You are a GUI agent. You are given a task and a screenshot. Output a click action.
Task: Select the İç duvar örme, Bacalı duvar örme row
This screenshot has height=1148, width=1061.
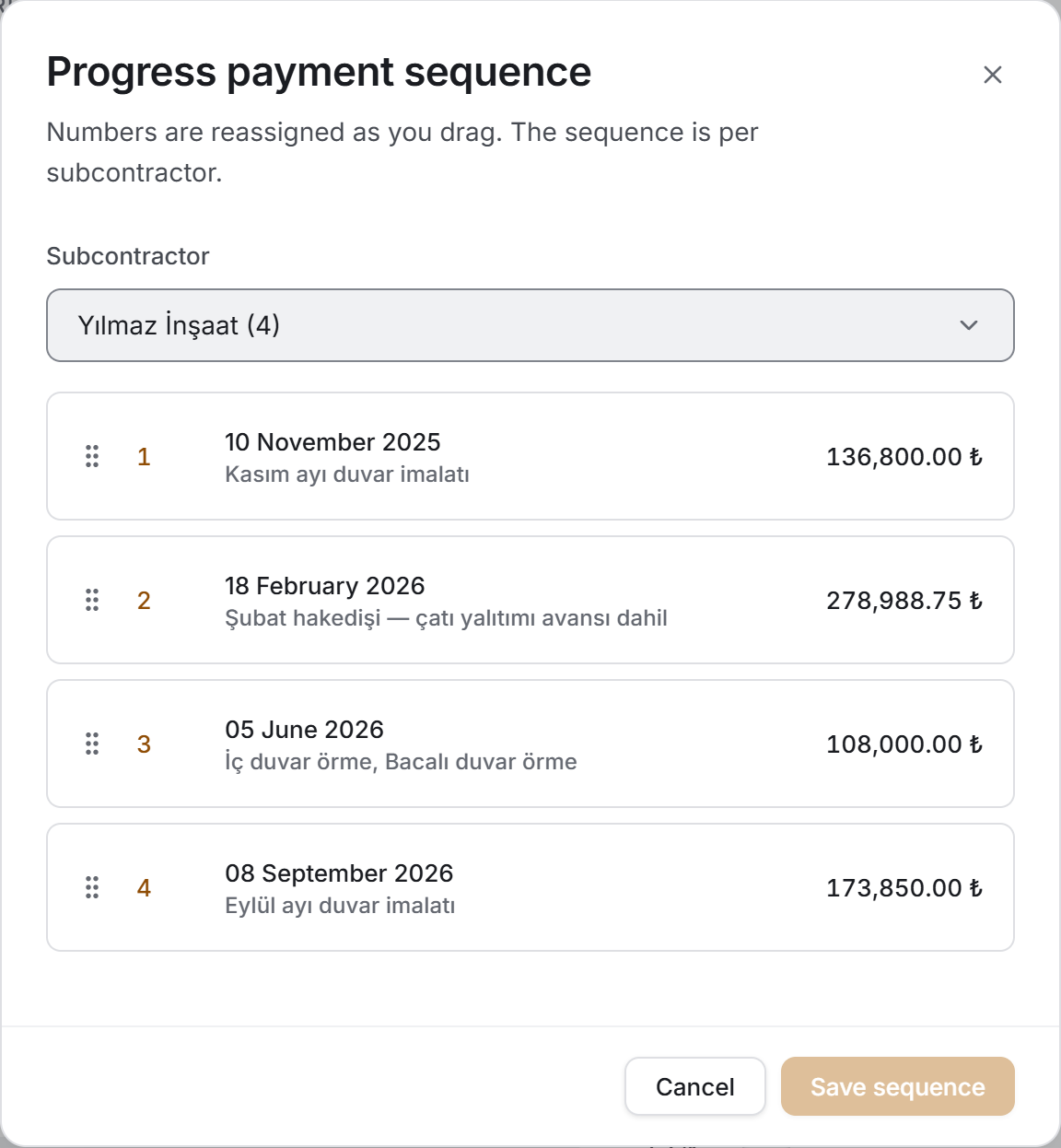point(530,744)
